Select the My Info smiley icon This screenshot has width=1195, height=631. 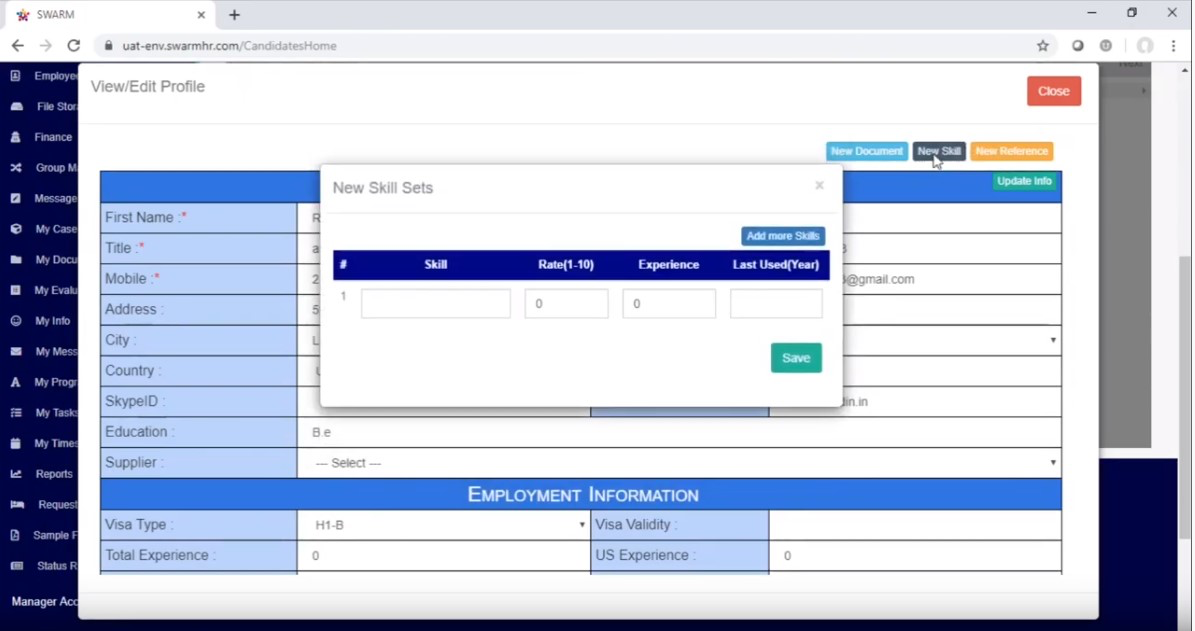[x=15, y=320]
